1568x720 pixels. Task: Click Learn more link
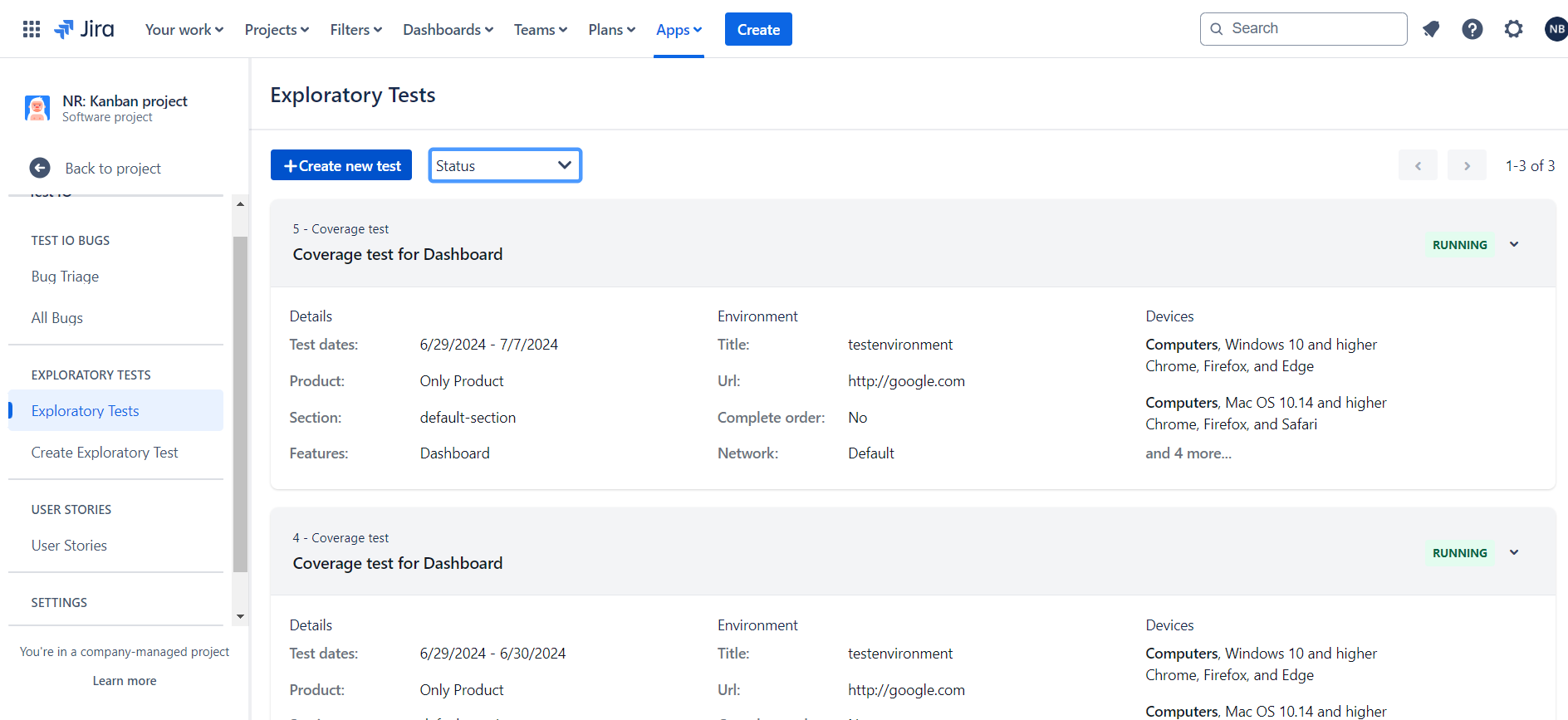point(125,681)
